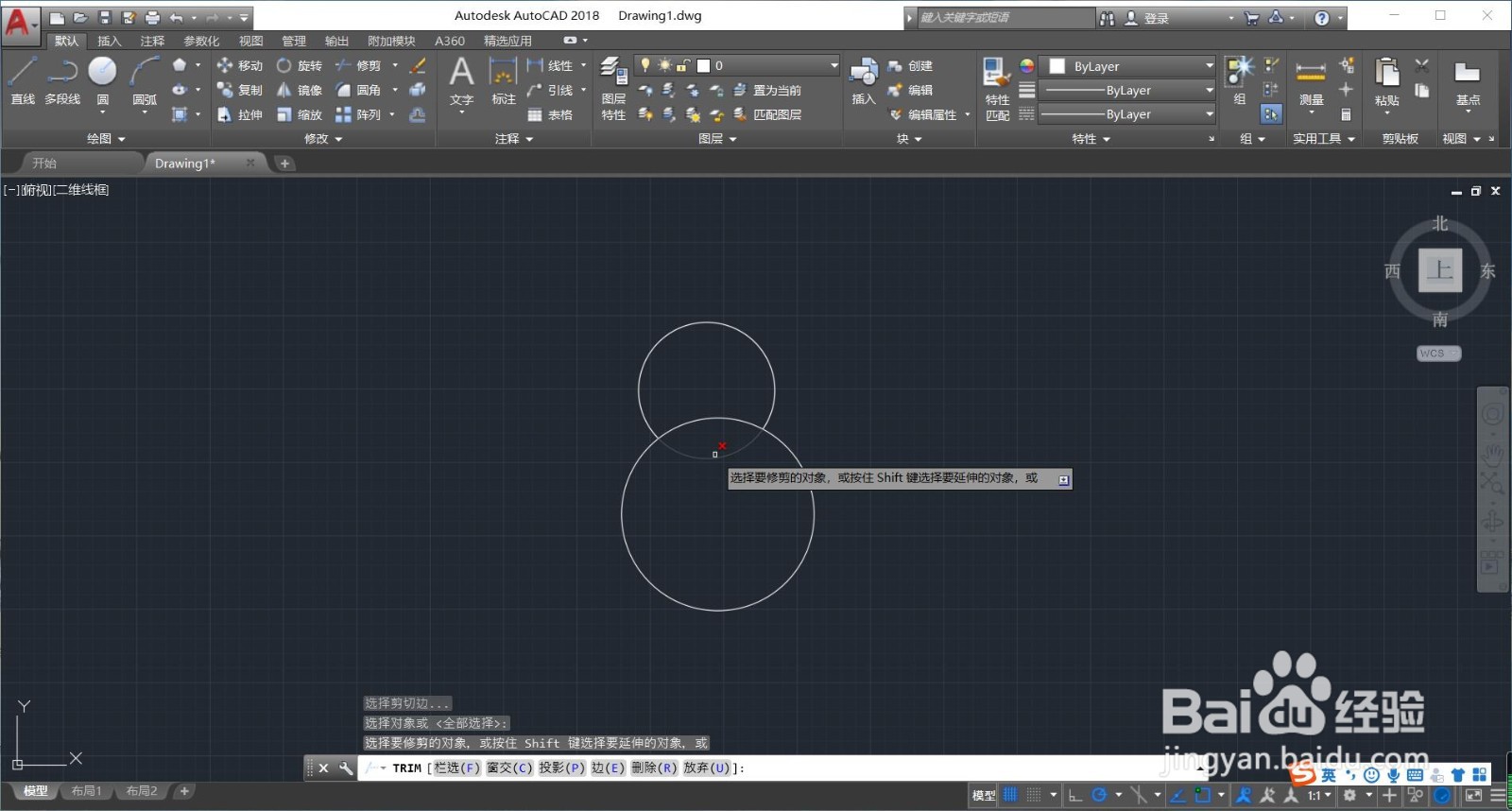Click the Erase icon in Modify panel

click(418, 65)
